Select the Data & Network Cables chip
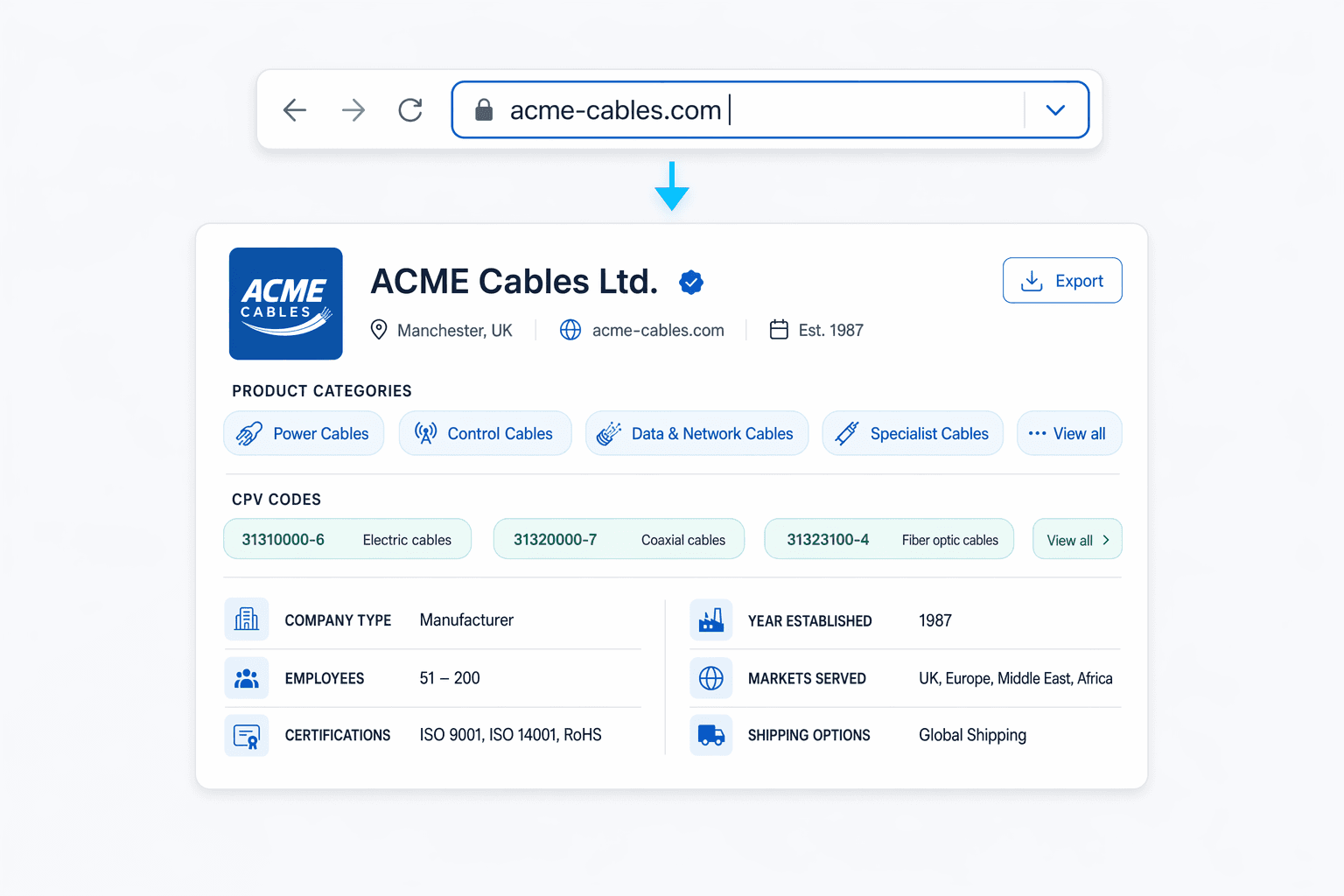The image size is (1344, 896). [x=697, y=433]
